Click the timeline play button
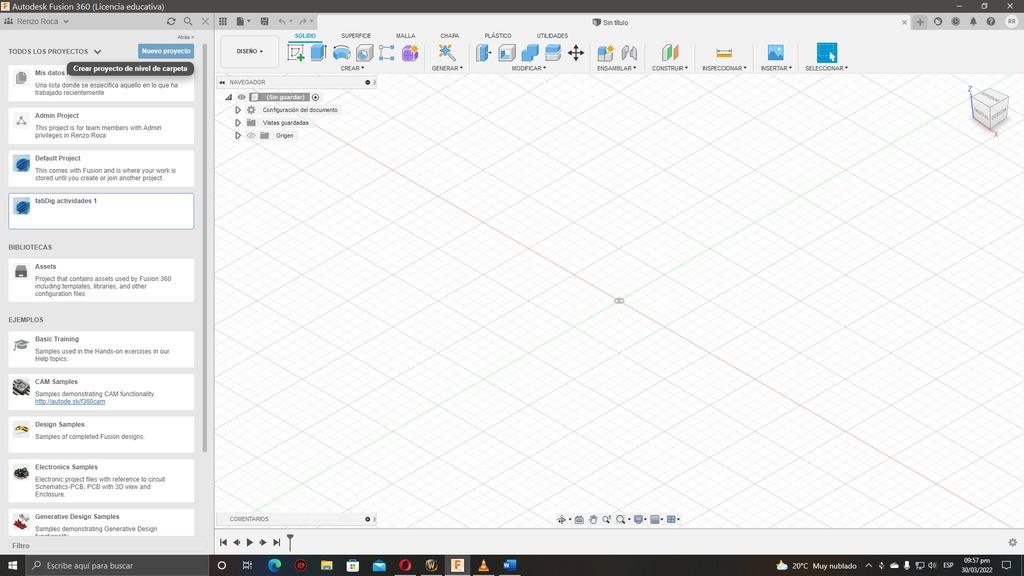 pyautogui.click(x=249, y=542)
